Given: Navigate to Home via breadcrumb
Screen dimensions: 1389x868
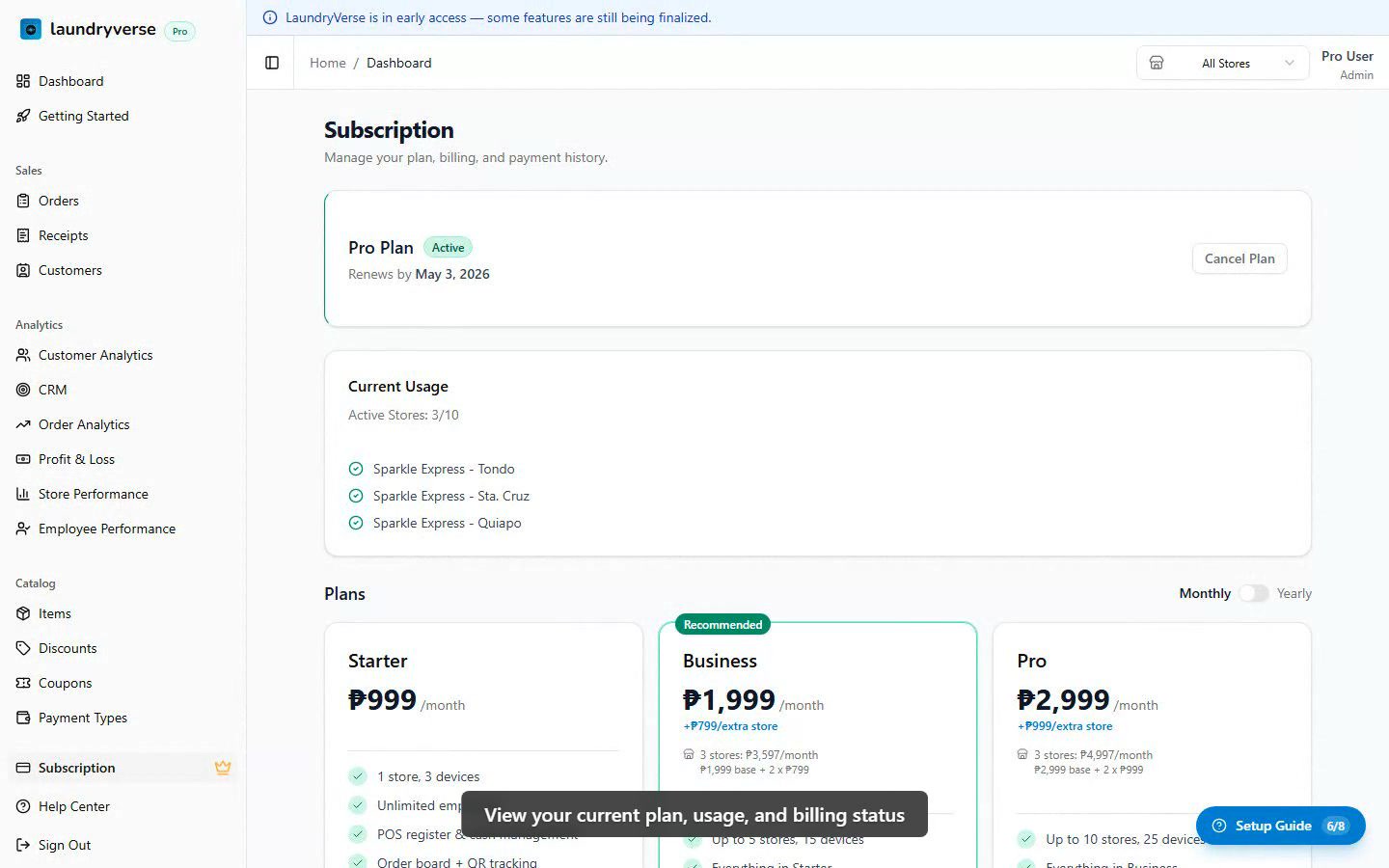Looking at the screenshot, I should pyautogui.click(x=327, y=63).
